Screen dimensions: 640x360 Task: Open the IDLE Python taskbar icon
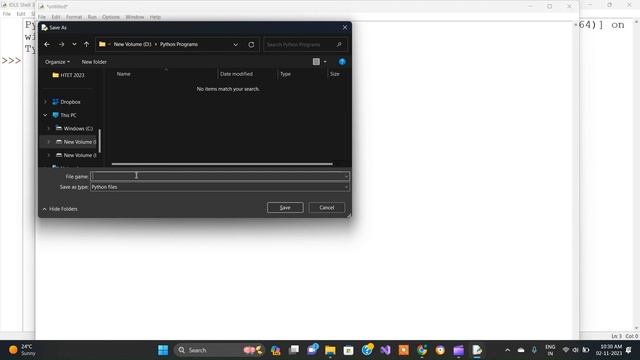pos(477,350)
